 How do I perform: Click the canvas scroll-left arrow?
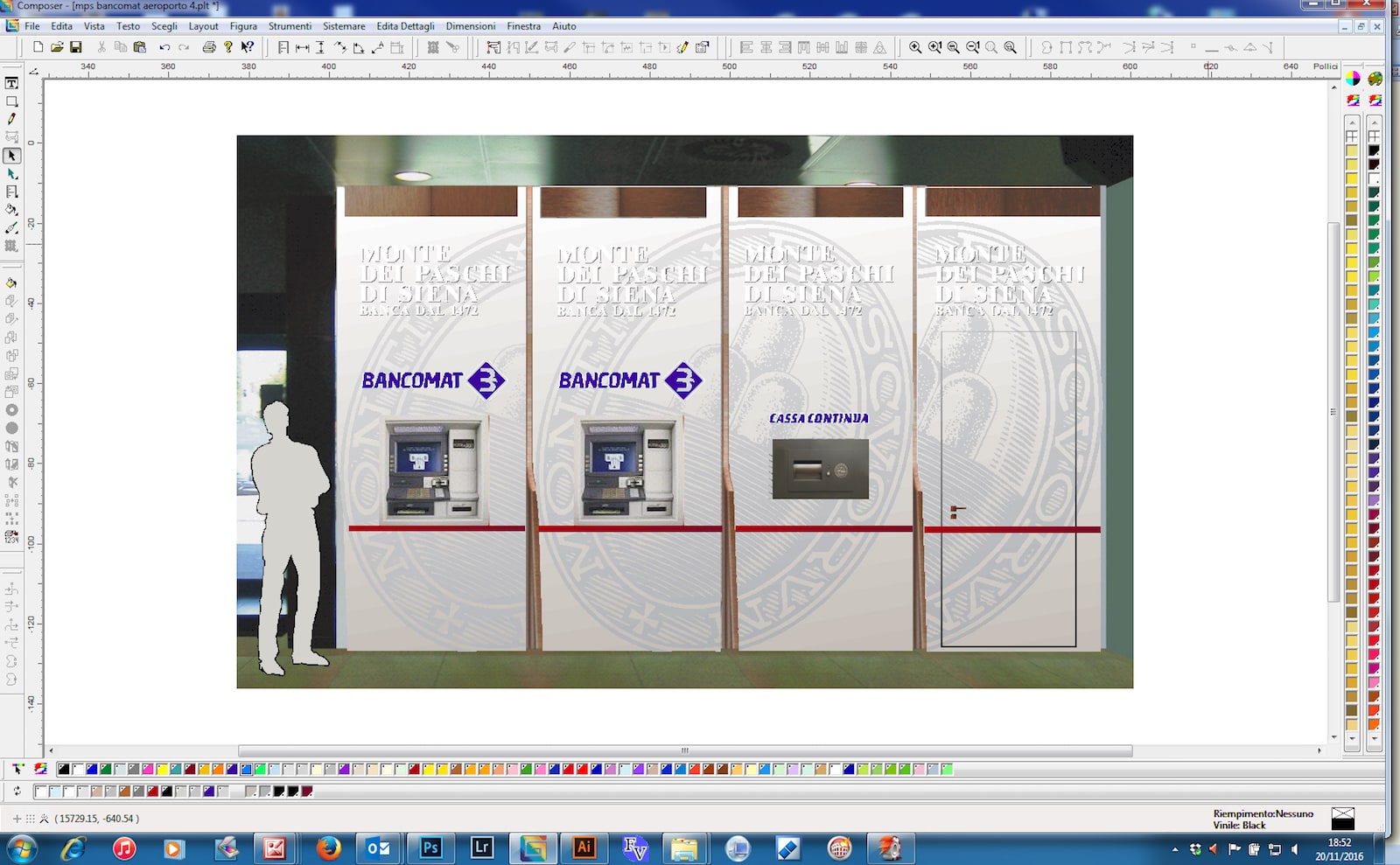(51, 750)
